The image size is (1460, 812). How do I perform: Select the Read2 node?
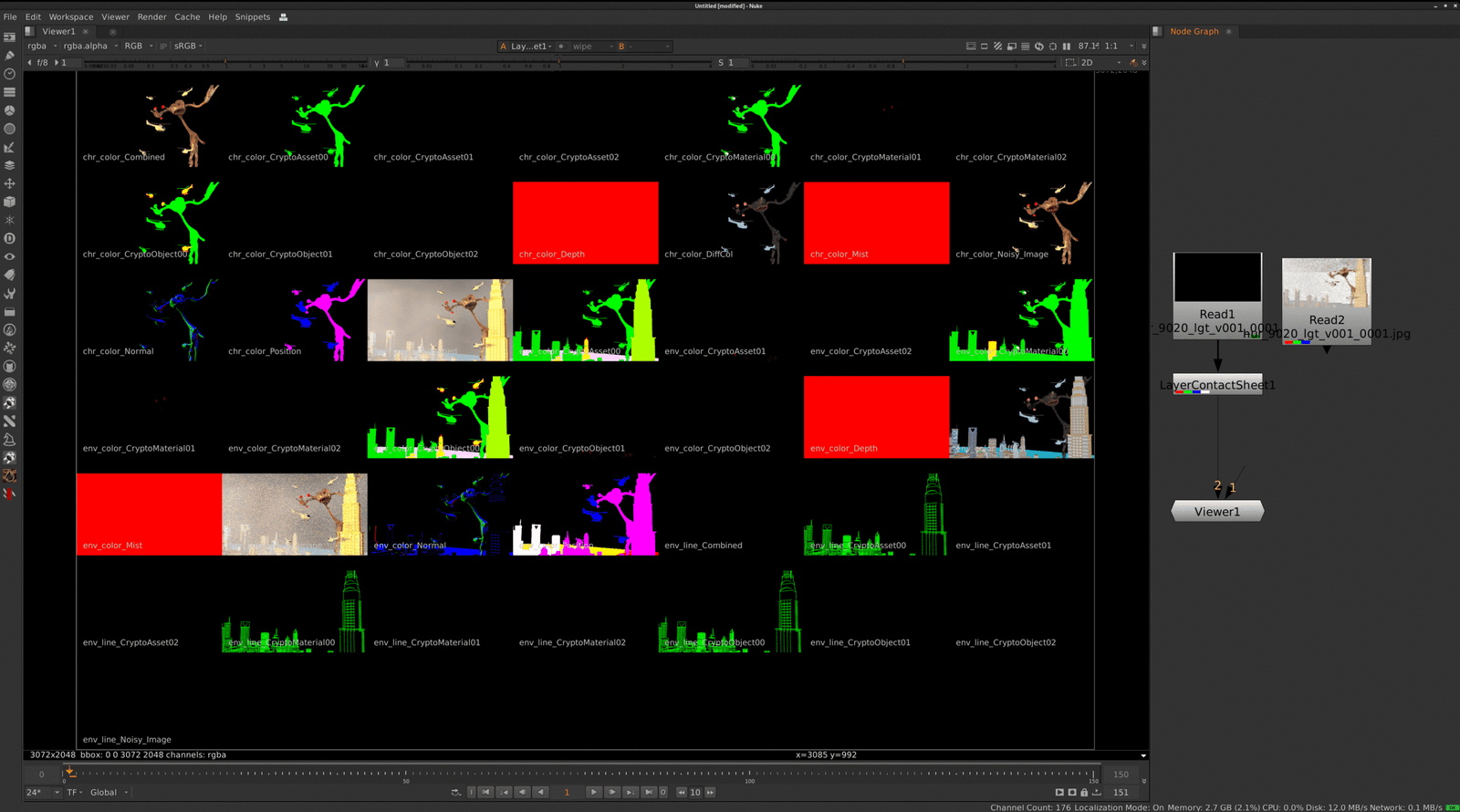(x=1326, y=300)
